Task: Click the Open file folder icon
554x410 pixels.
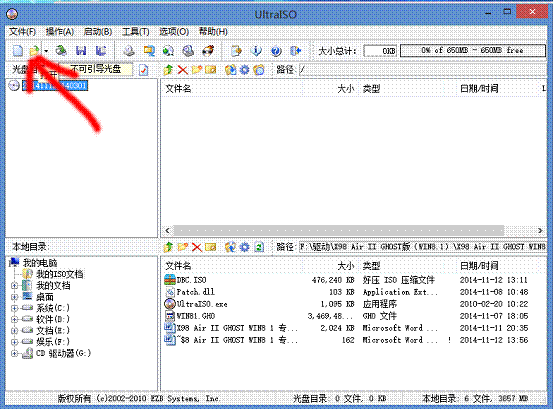Action: (x=34, y=51)
